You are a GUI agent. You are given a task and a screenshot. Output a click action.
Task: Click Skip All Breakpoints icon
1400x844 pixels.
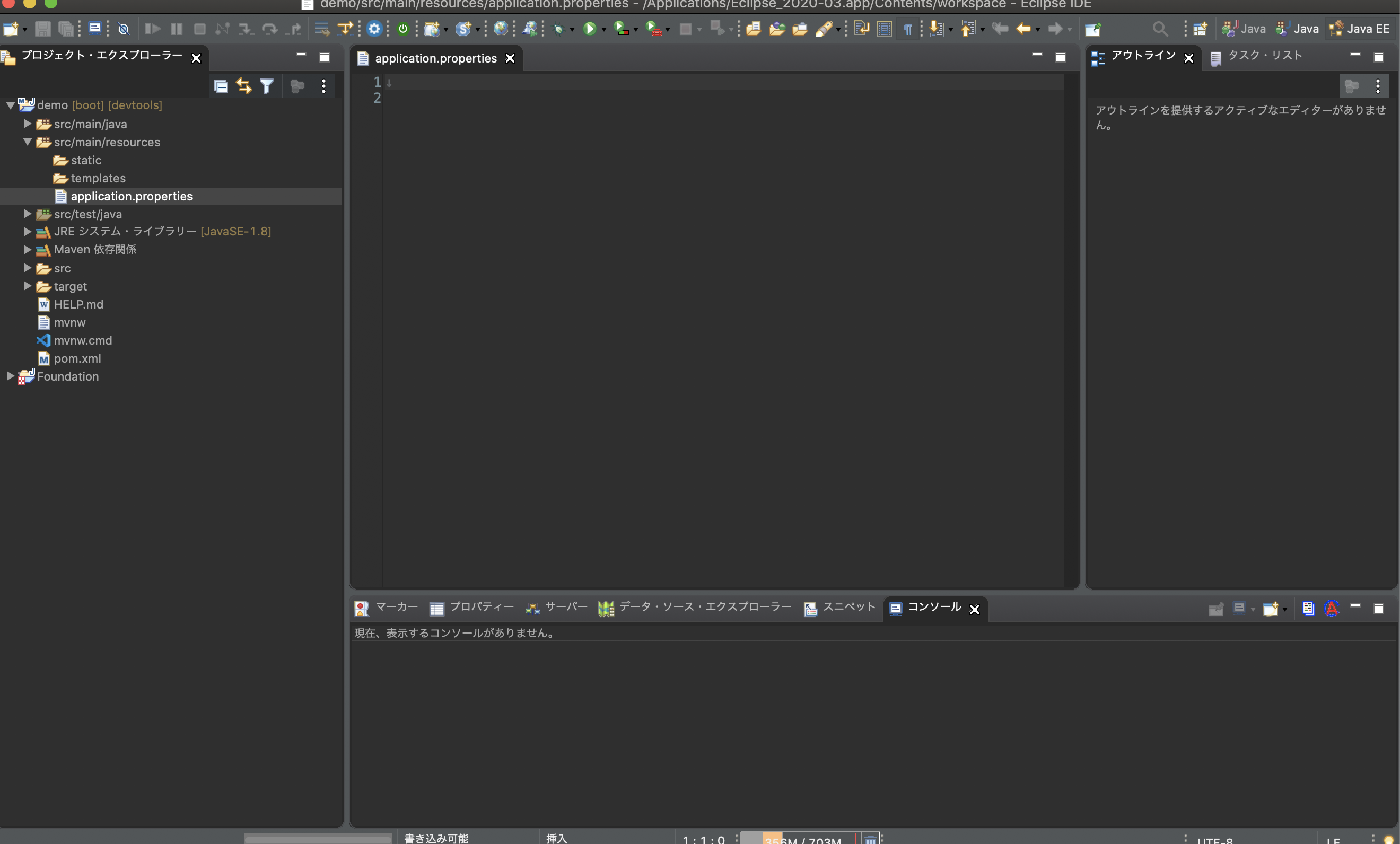pyautogui.click(x=123, y=29)
